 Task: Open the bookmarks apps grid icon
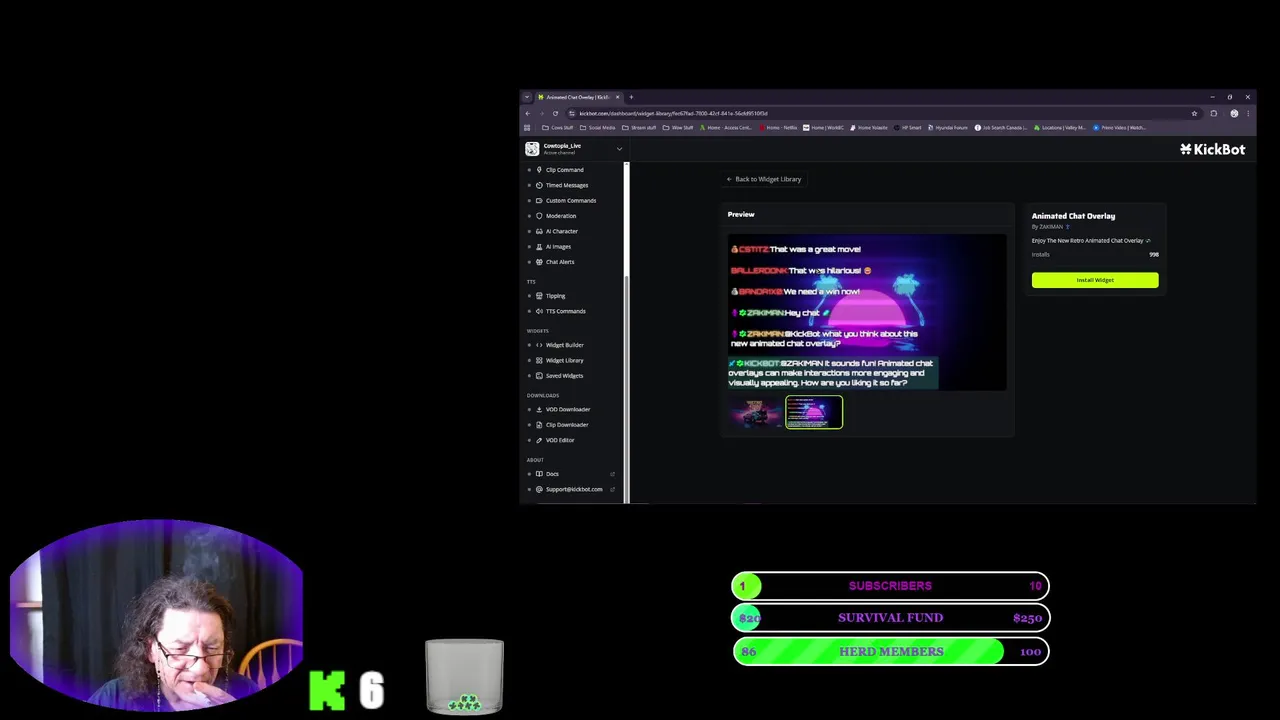(x=527, y=128)
